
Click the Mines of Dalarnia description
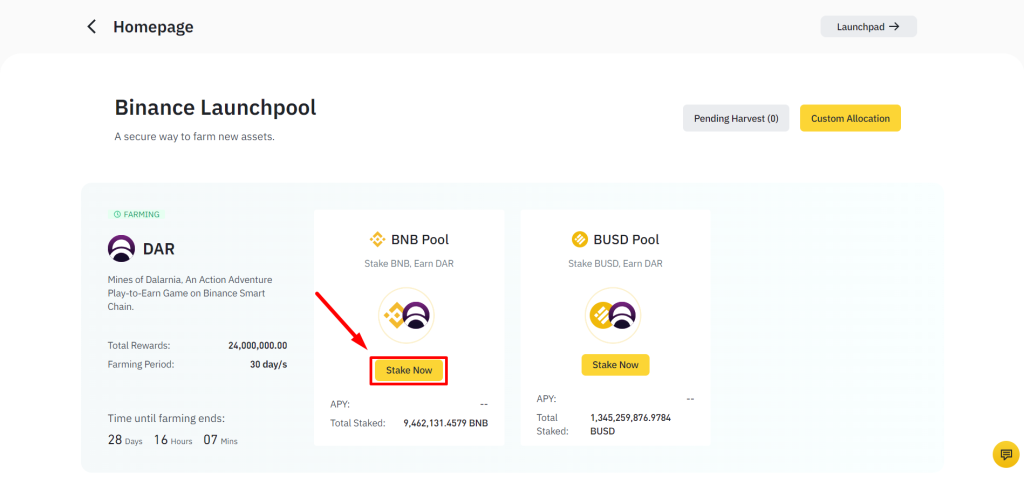click(x=190, y=293)
